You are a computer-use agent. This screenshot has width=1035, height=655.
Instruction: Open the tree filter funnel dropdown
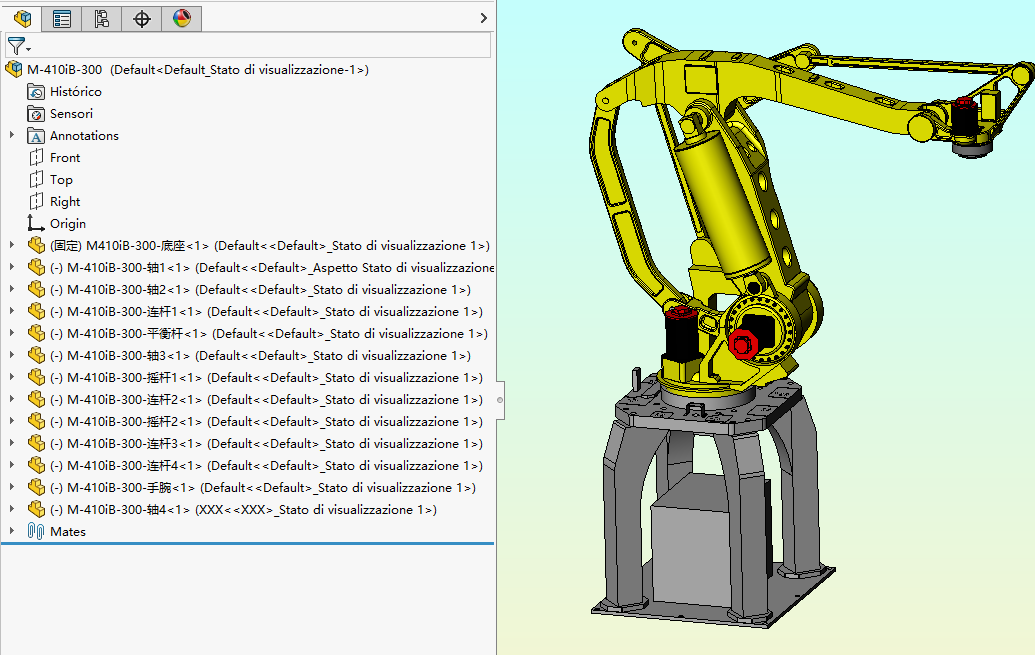tap(18, 46)
